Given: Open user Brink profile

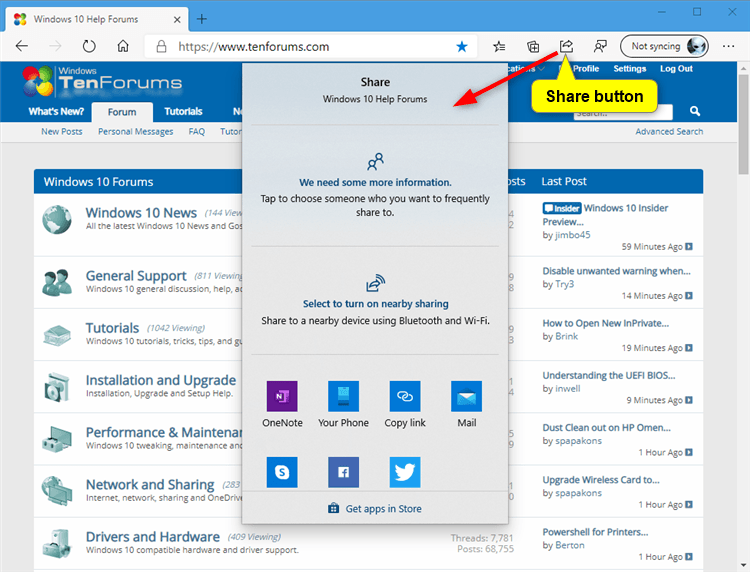Looking at the screenshot, I should click(x=567, y=336).
